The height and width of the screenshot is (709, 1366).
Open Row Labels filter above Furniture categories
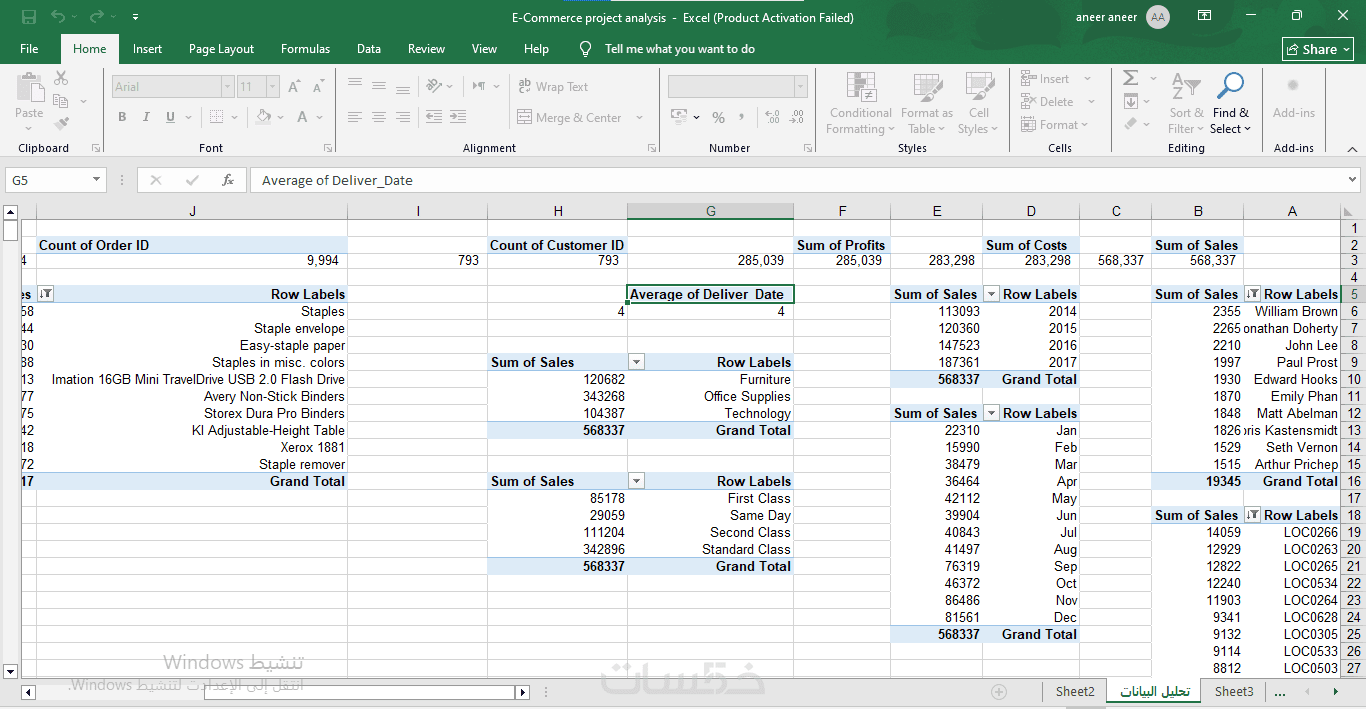636,362
